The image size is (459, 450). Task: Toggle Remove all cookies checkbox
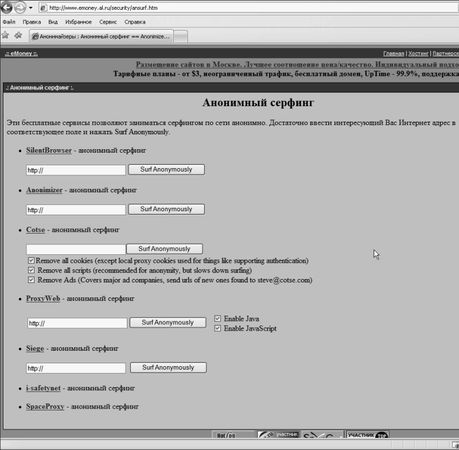[31, 260]
